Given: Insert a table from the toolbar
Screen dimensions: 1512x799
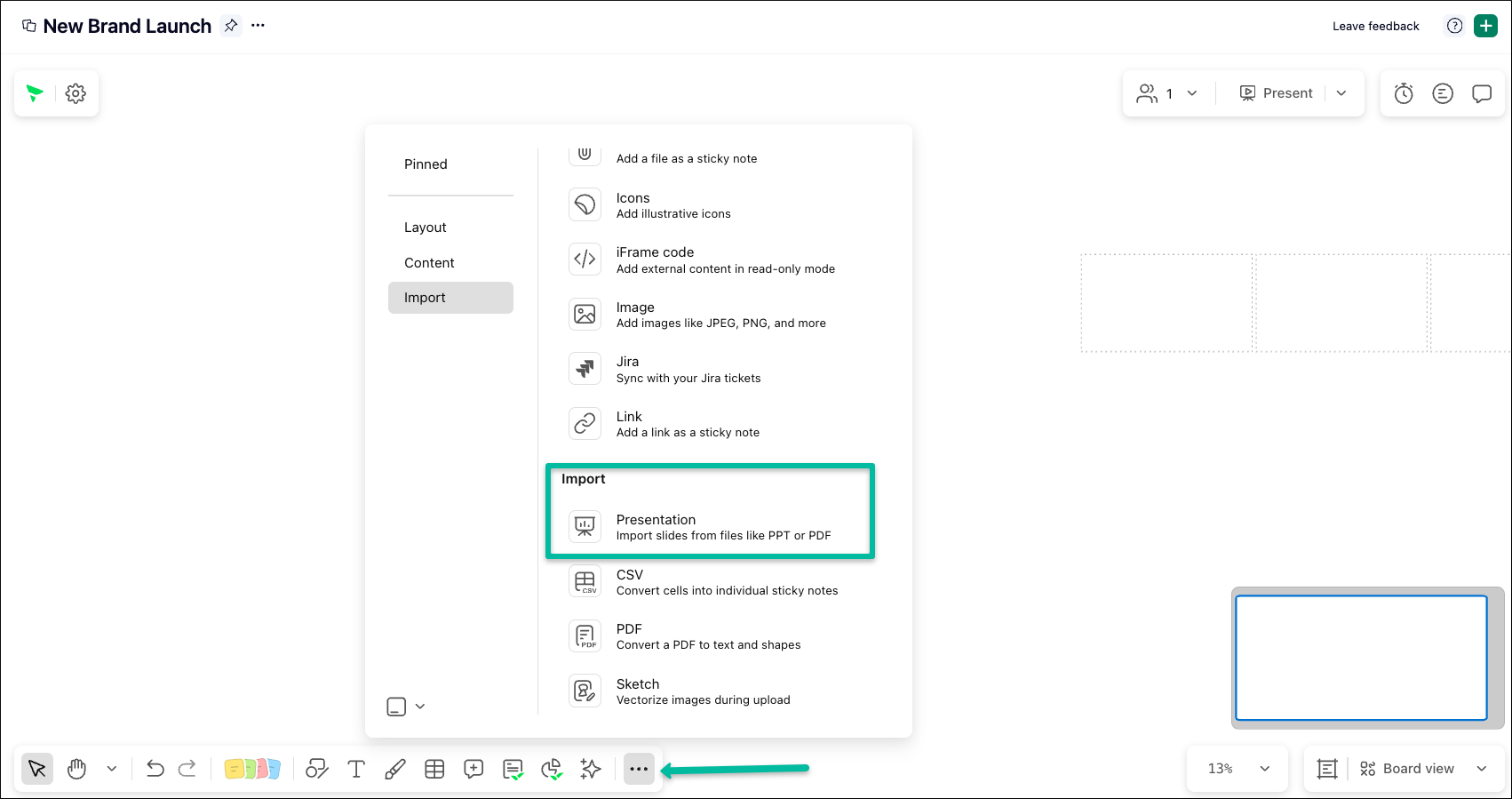Looking at the screenshot, I should tap(434, 769).
